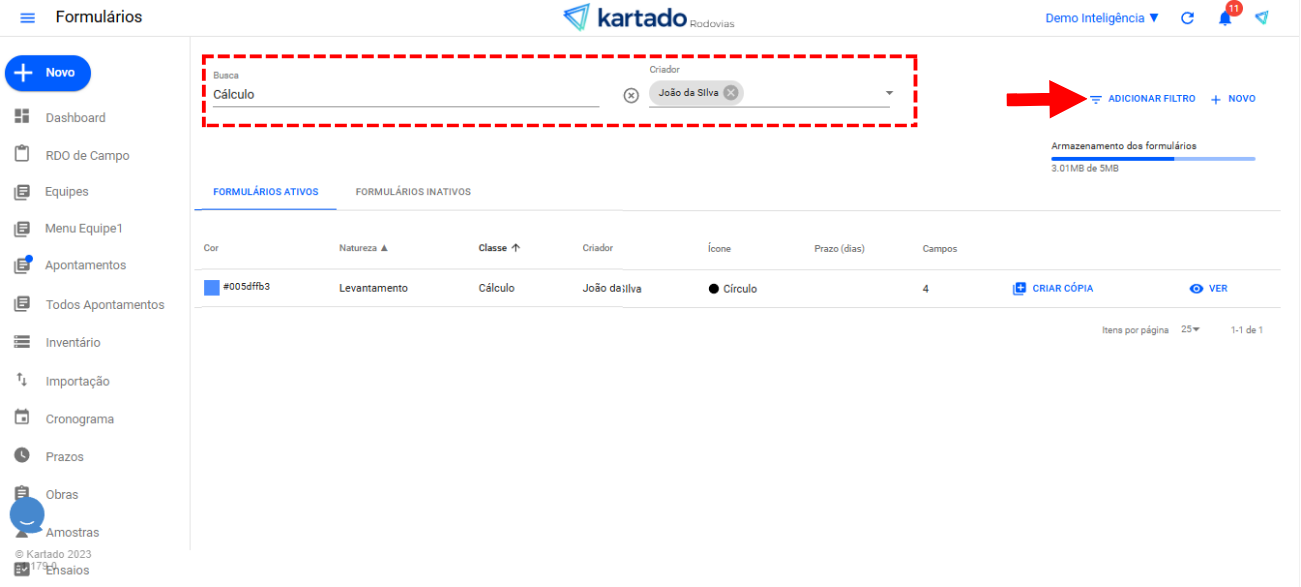Open notifications bell with 11 badge
This screenshot has width=1301, height=587.
pyautogui.click(x=1225, y=18)
